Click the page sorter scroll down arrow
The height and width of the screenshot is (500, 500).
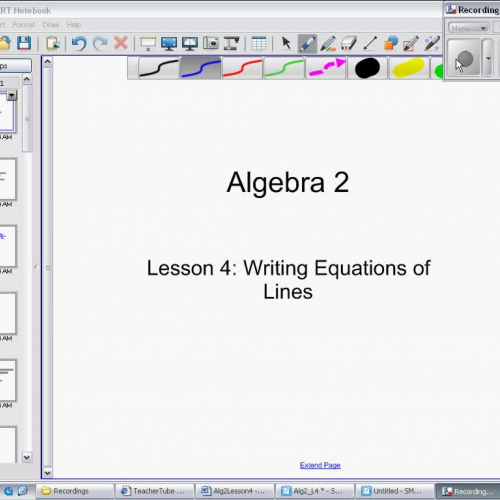[x=27, y=457]
